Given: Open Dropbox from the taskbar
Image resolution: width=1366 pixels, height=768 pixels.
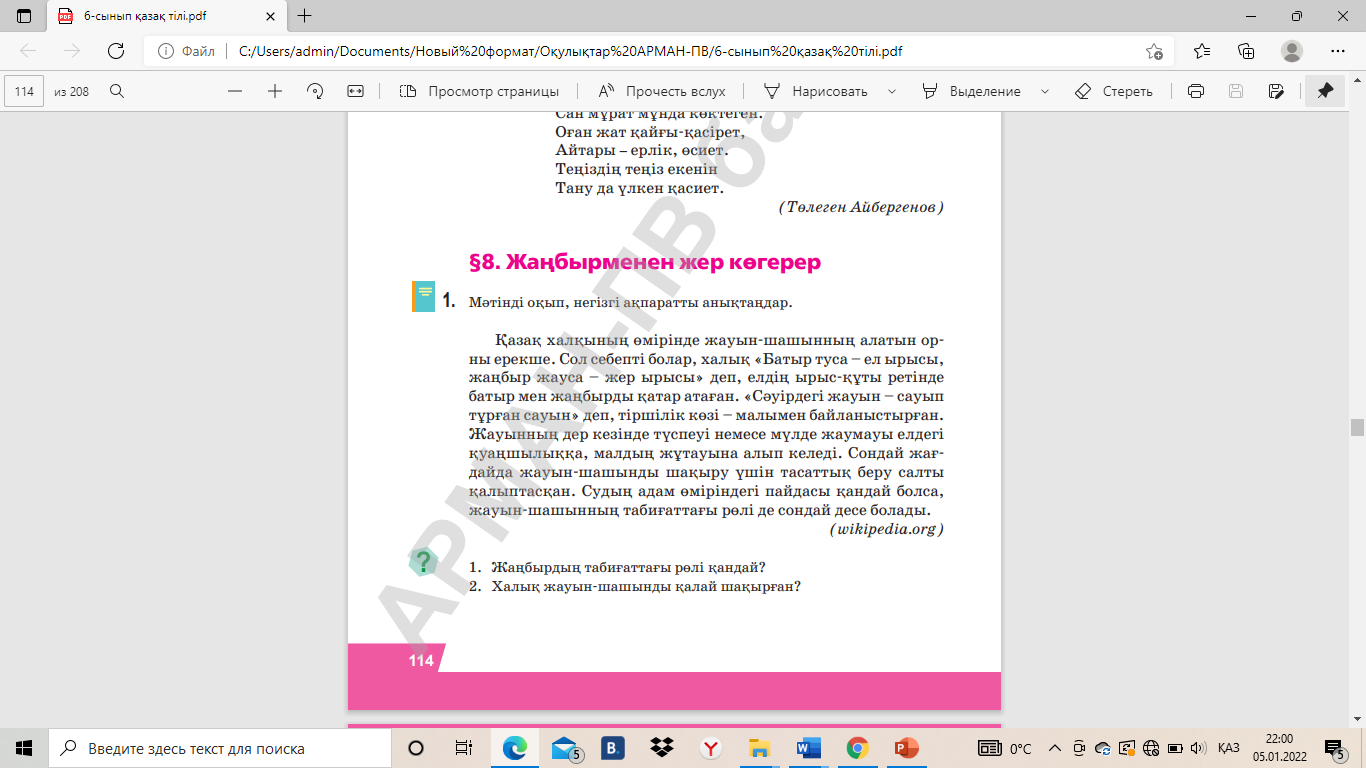Looking at the screenshot, I should (x=661, y=748).
